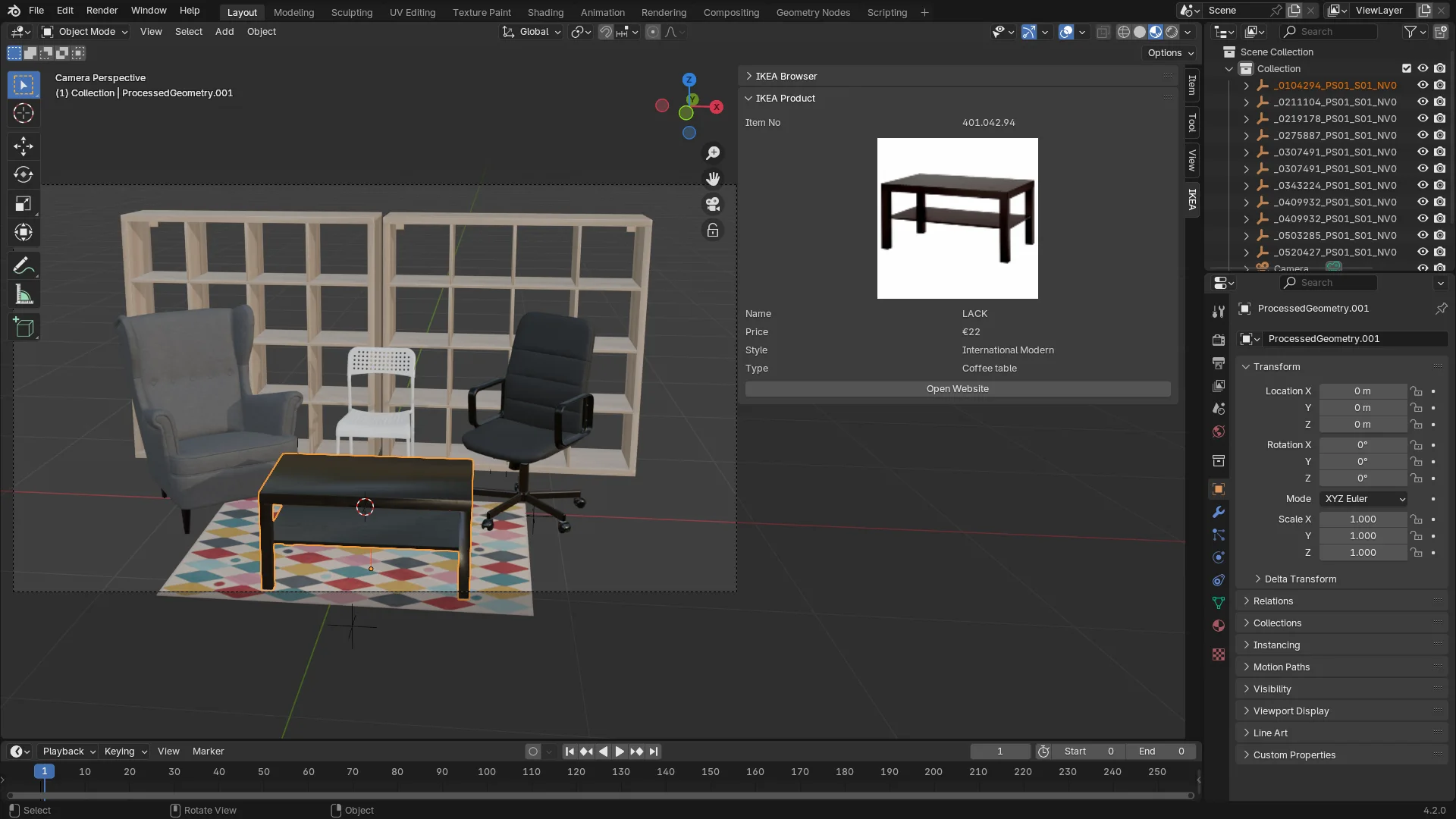Expand the Delta Transform section
Image resolution: width=1456 pixels, height=819 pixels.
click(x=1300, y=579)
